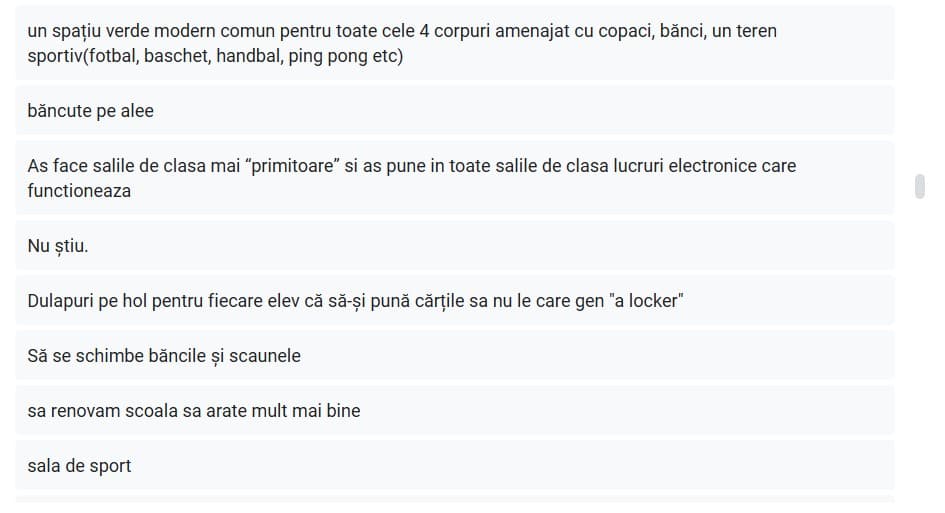Image resolution: width=945 pixels, height=513 pixels.
Task: Click the word "functioneaza" on the second line
Action: coord(79,190)
